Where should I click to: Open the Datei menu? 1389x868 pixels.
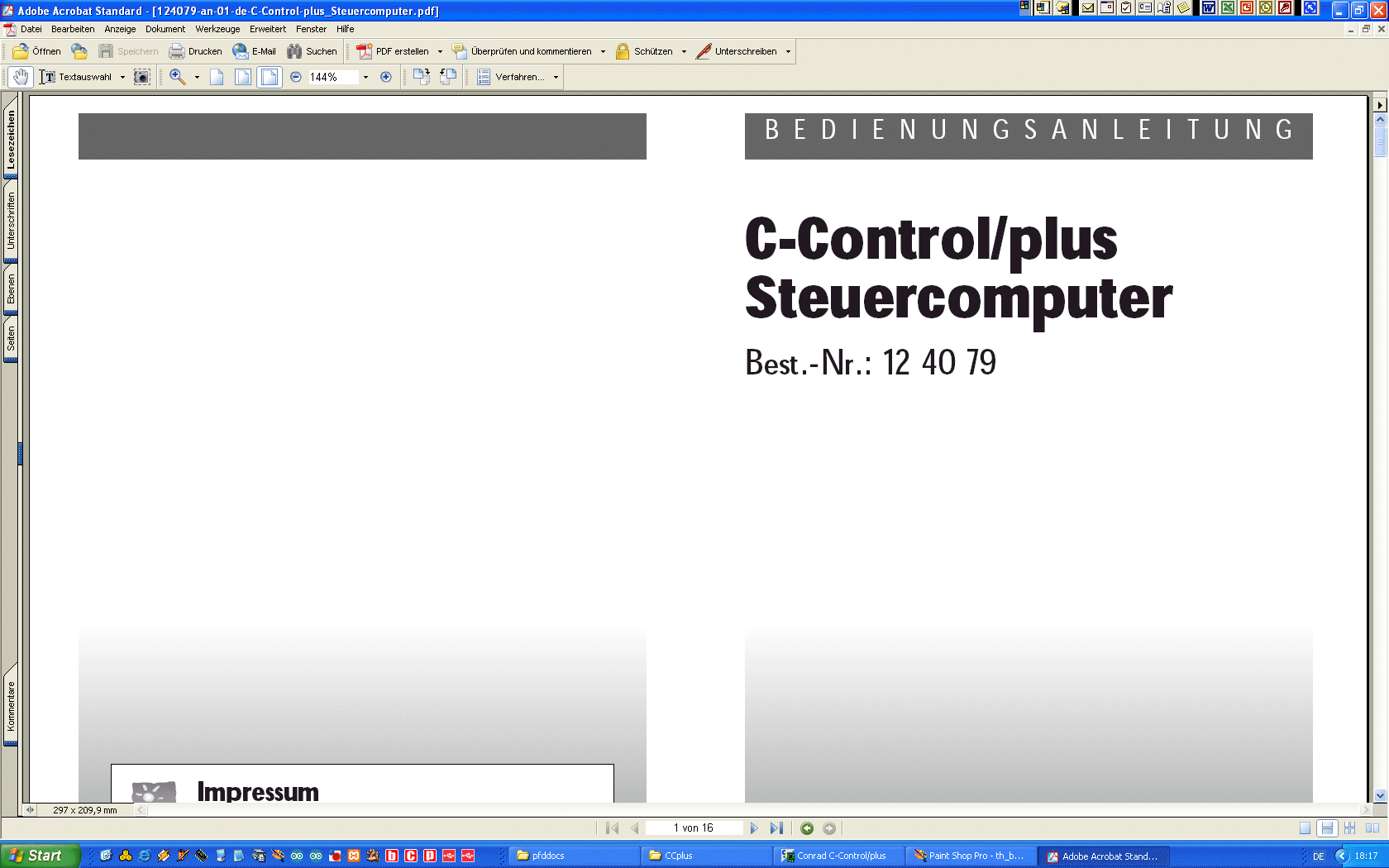click(31, 29)
